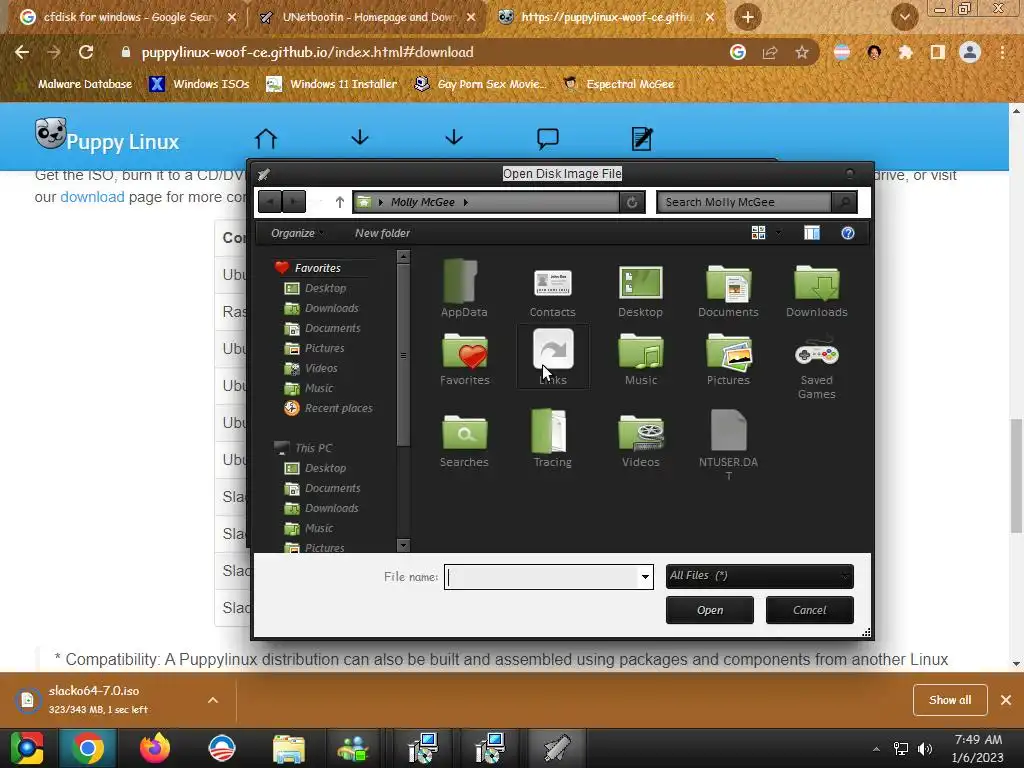The image size is (1024, 768).
Task: Refresh the Molly McGee folder listing
Action: click(632, 202)
